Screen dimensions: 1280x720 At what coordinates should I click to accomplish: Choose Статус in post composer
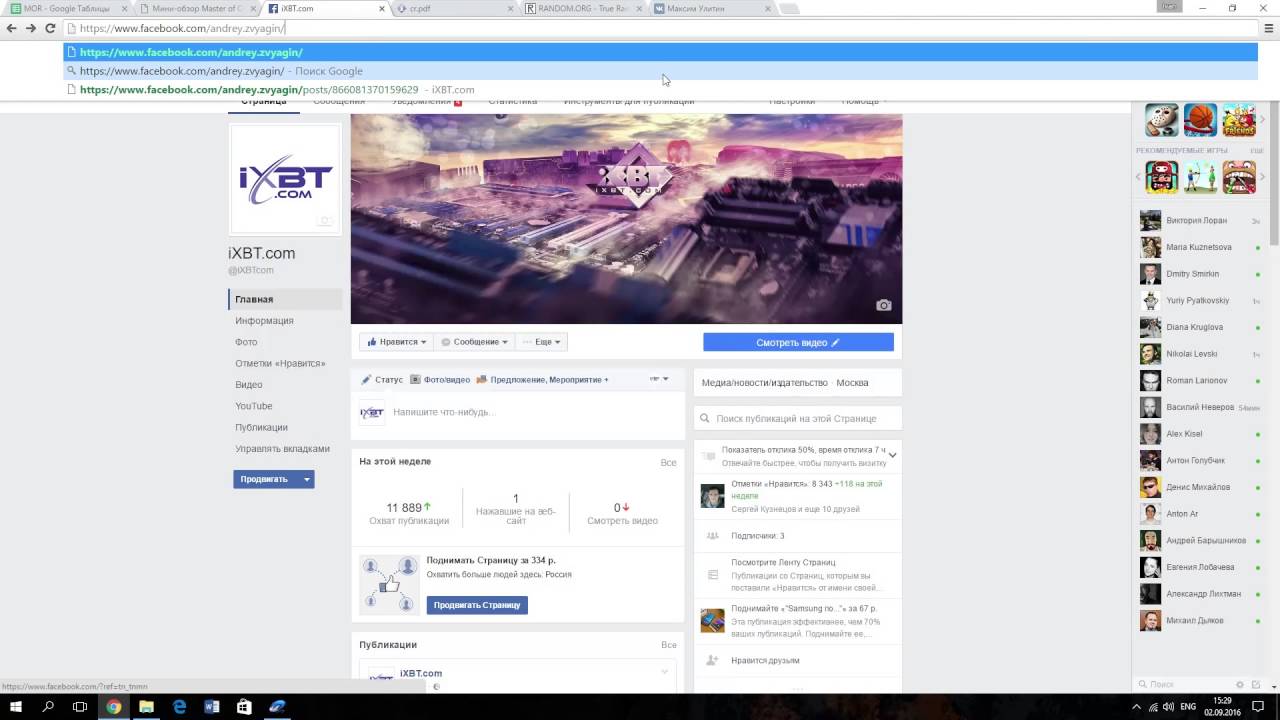tap(382, 380)
